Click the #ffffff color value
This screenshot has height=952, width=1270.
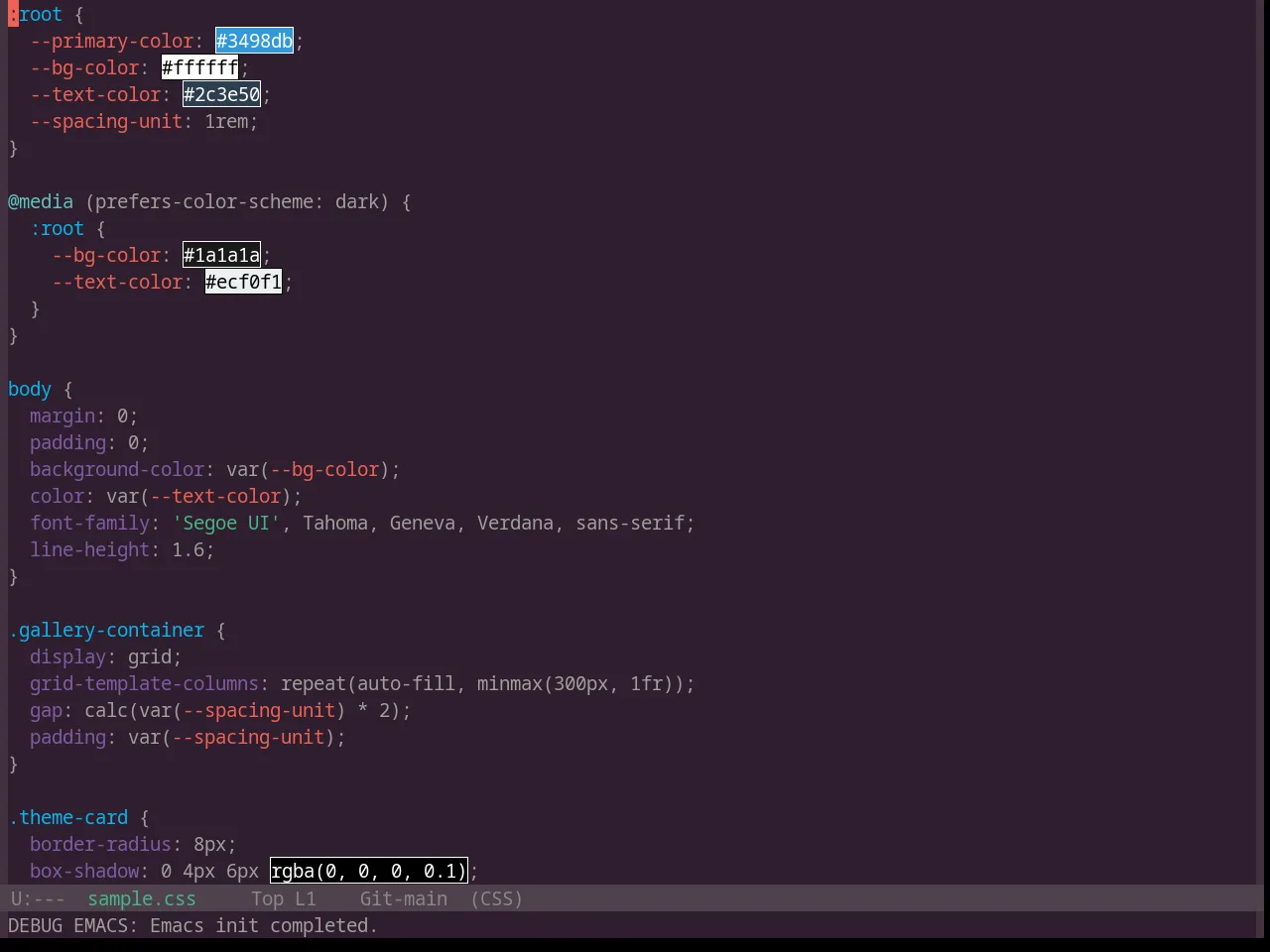coord(200,67)
